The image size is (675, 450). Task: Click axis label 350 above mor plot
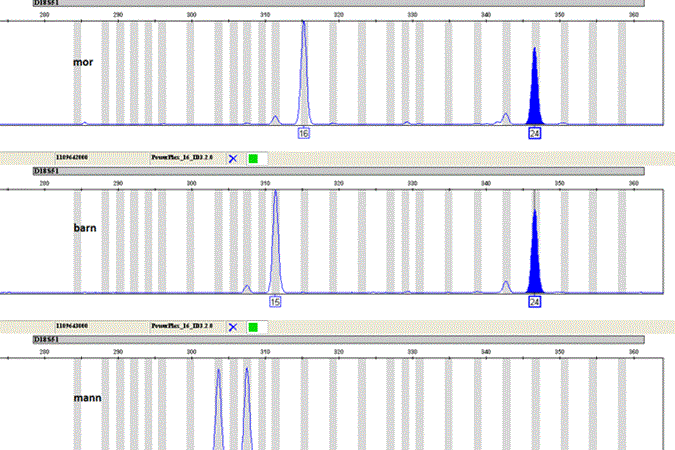pyautogui.click(x=560, y=15)
